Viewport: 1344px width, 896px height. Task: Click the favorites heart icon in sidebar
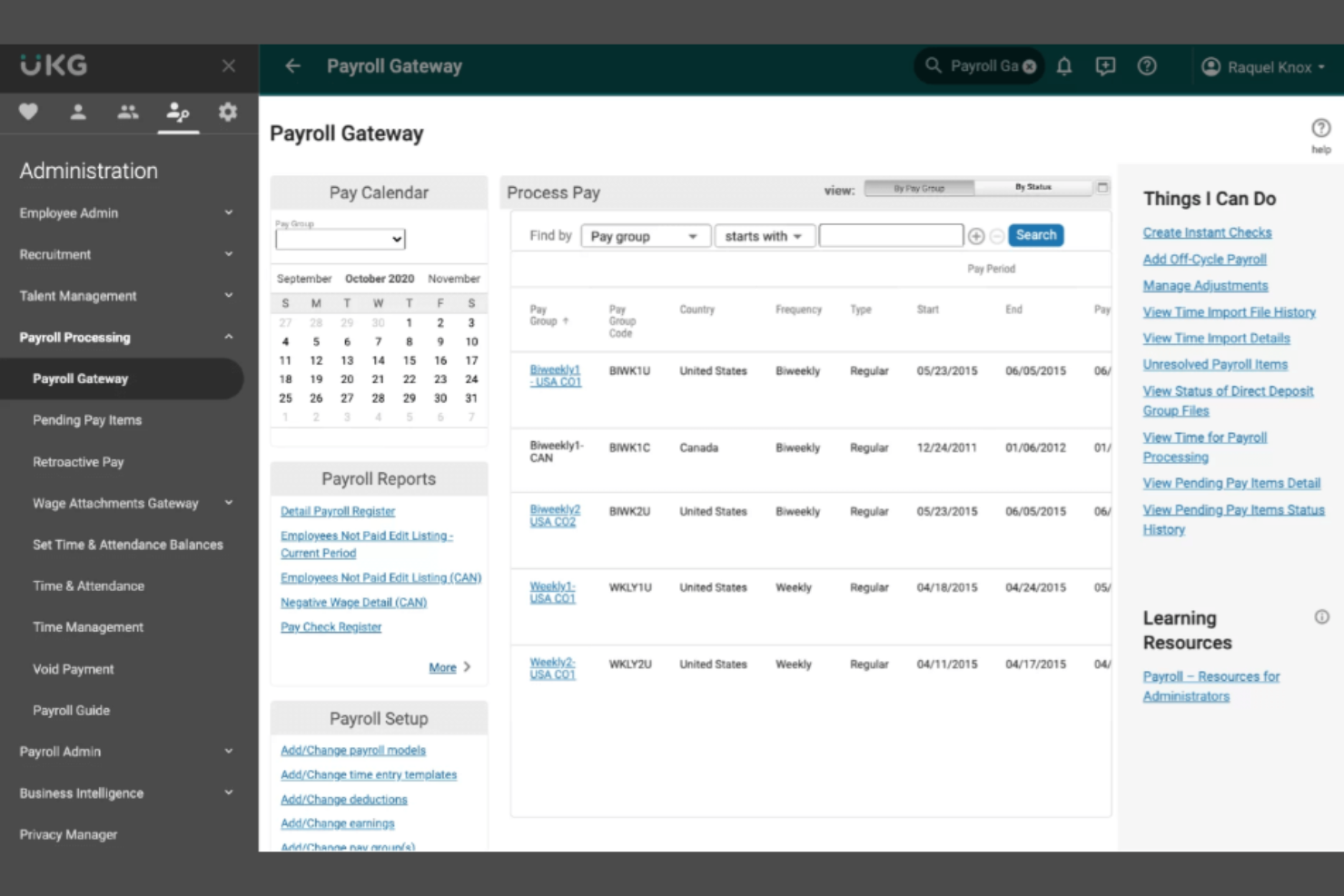pyautogui.click(x=28, y=112)
